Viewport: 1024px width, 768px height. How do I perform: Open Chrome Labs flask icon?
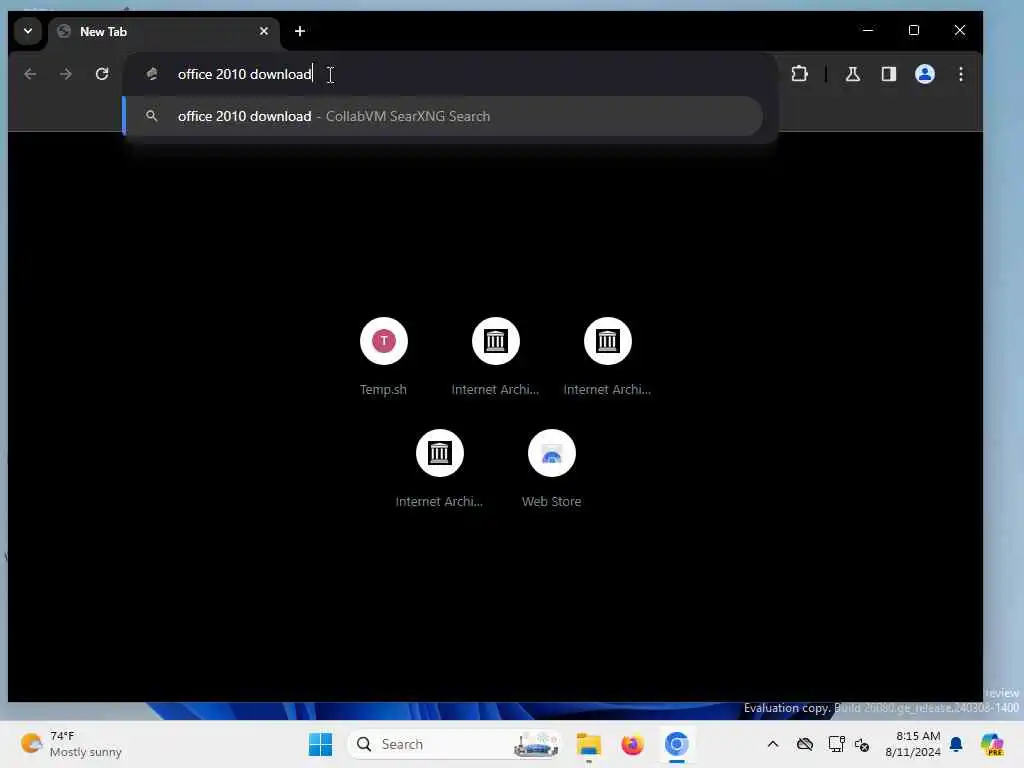click(852, 74)
